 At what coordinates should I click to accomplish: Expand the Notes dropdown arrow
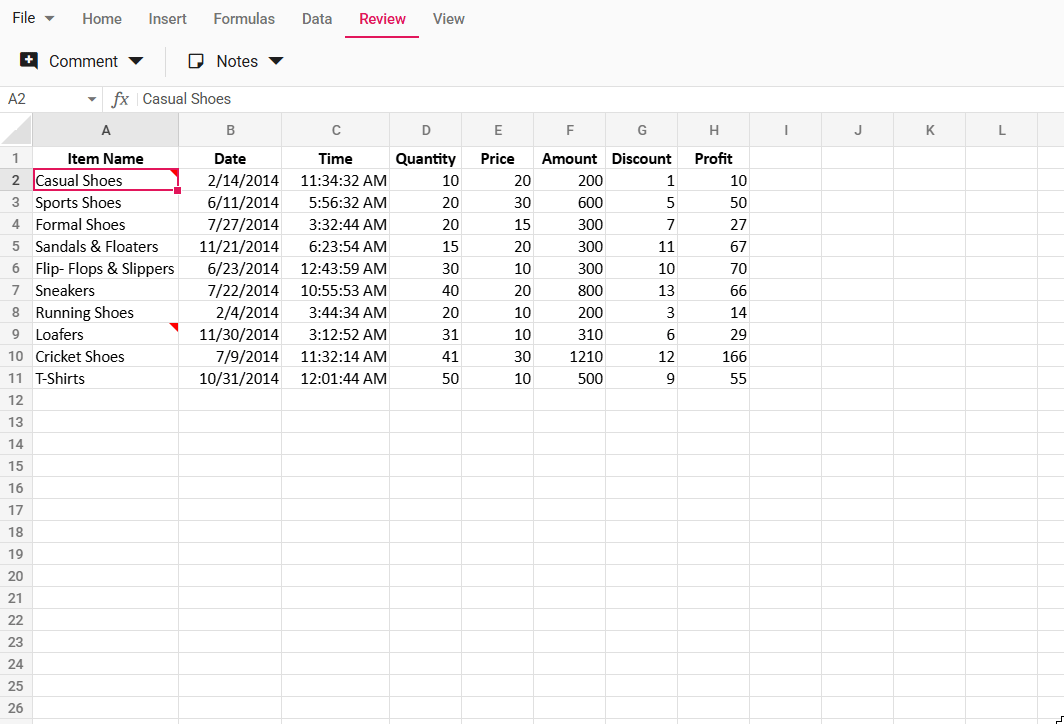(277, 61)
